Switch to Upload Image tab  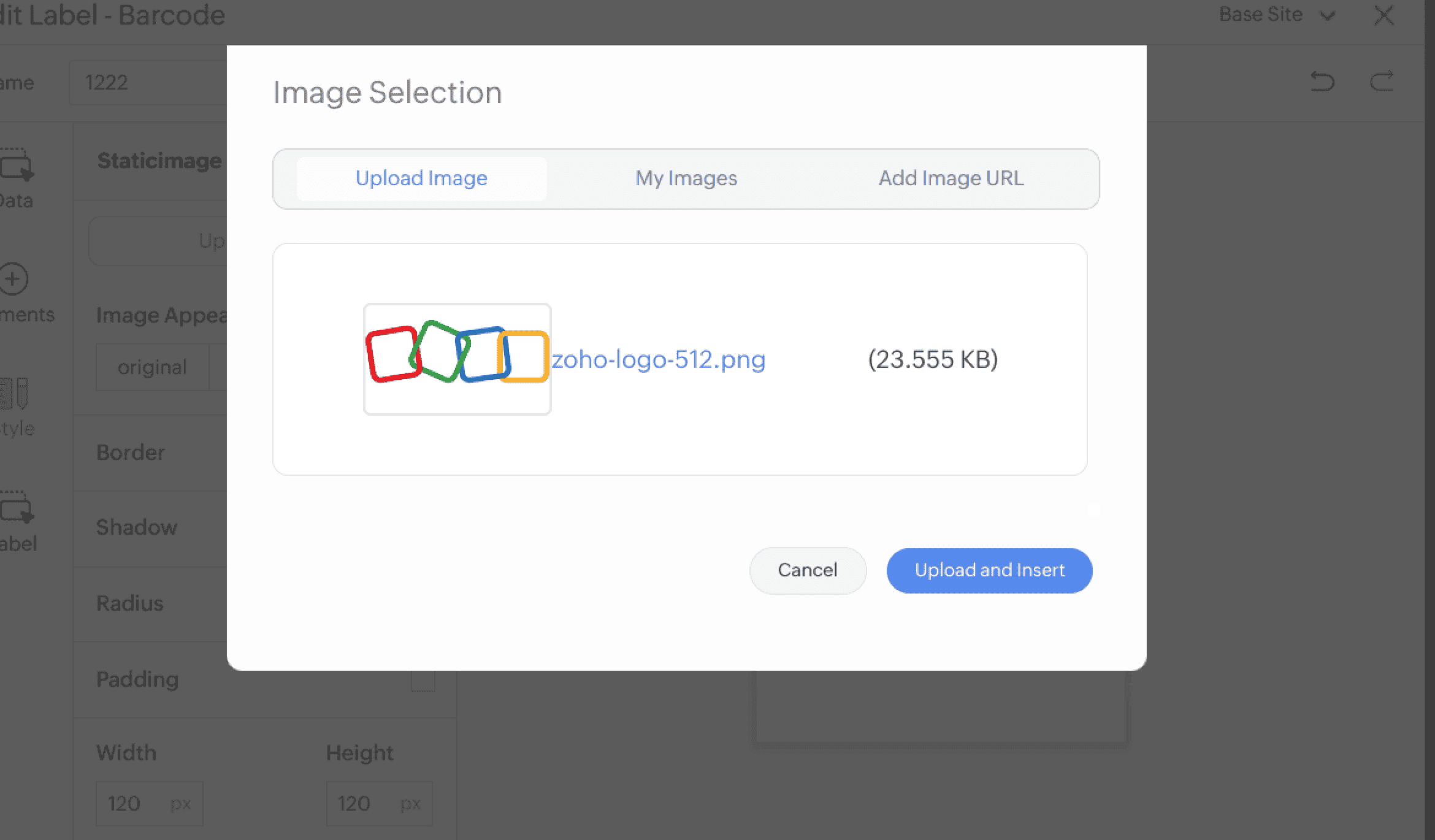point(421,178)
